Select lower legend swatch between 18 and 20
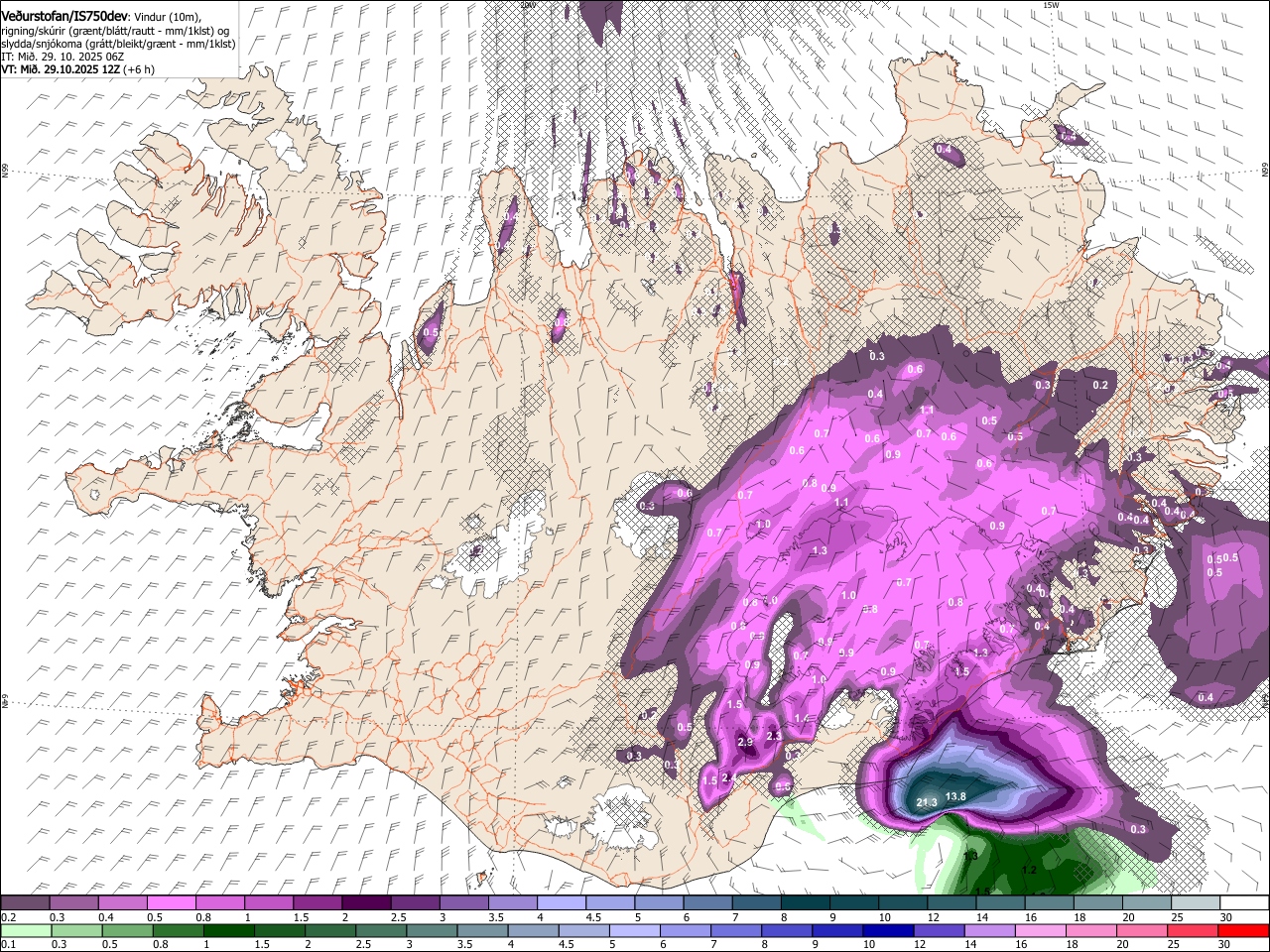The image size is (1270, 952). 1092,930
